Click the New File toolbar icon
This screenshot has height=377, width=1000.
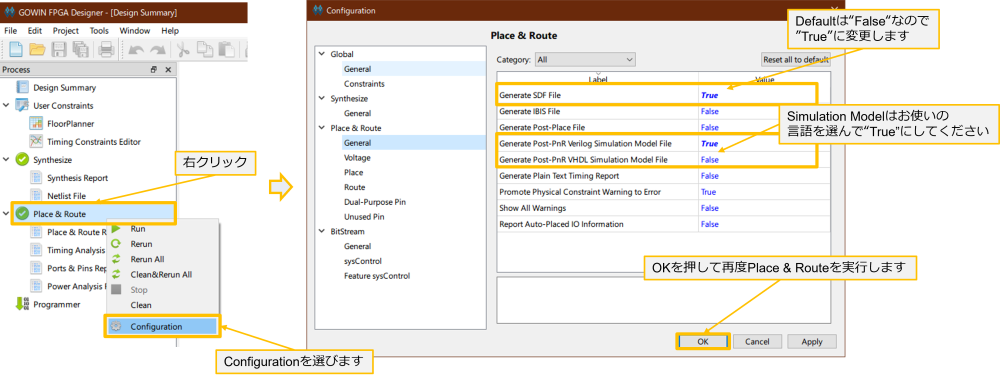(15, 48)
